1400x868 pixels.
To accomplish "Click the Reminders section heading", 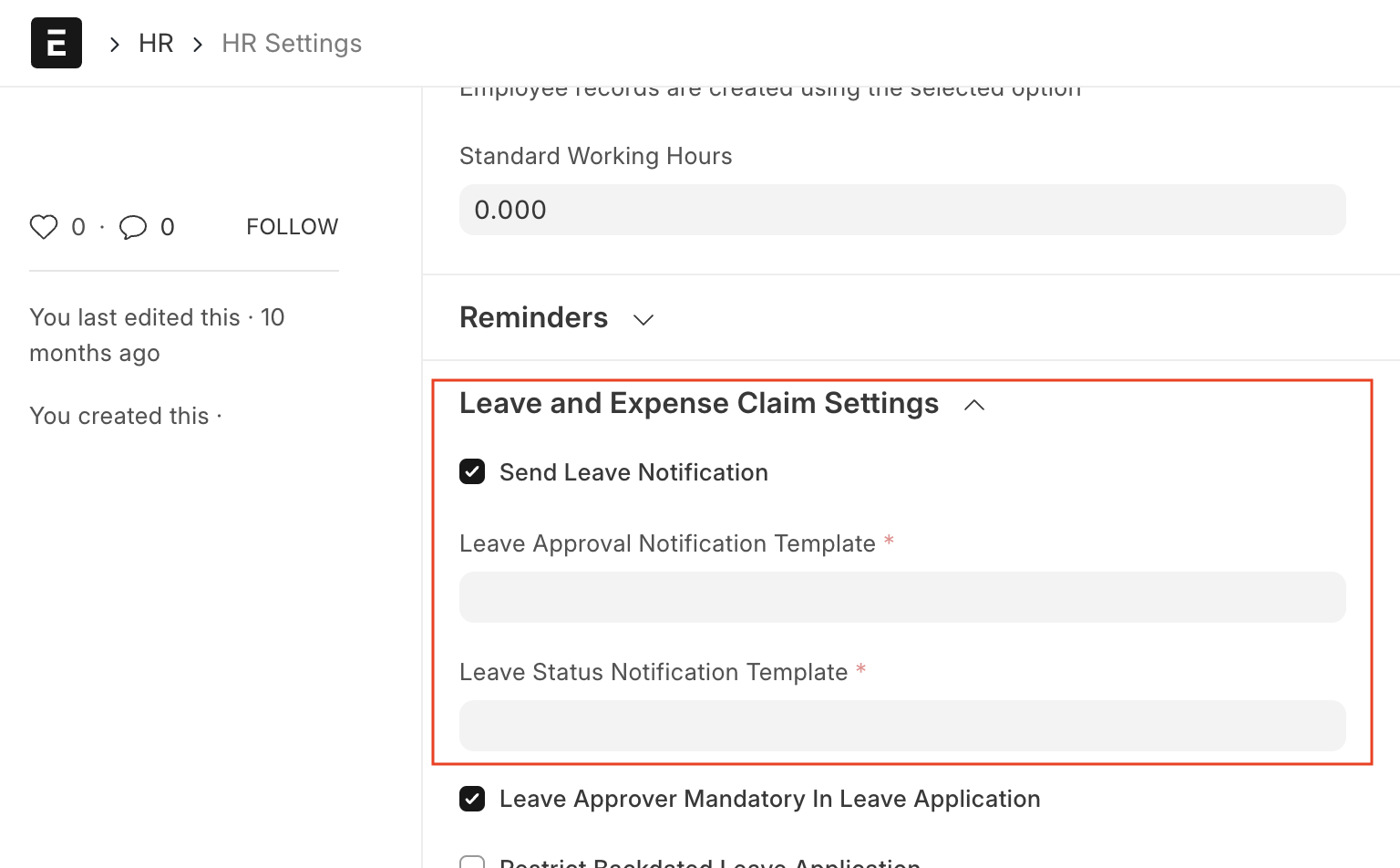I will point(533,317).
